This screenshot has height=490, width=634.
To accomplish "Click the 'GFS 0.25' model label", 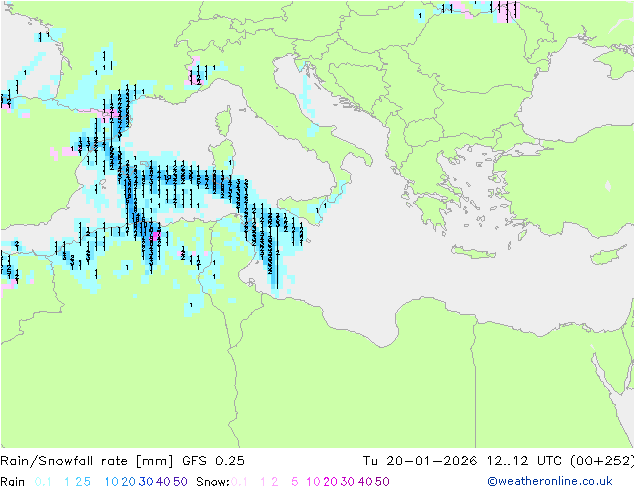I will (x=213, y=461).
